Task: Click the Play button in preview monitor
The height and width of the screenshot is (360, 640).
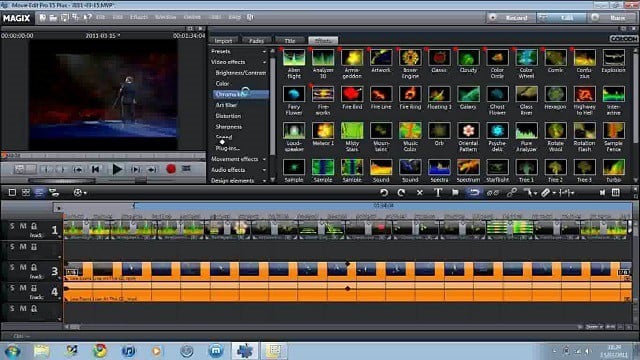Action: 117,169
